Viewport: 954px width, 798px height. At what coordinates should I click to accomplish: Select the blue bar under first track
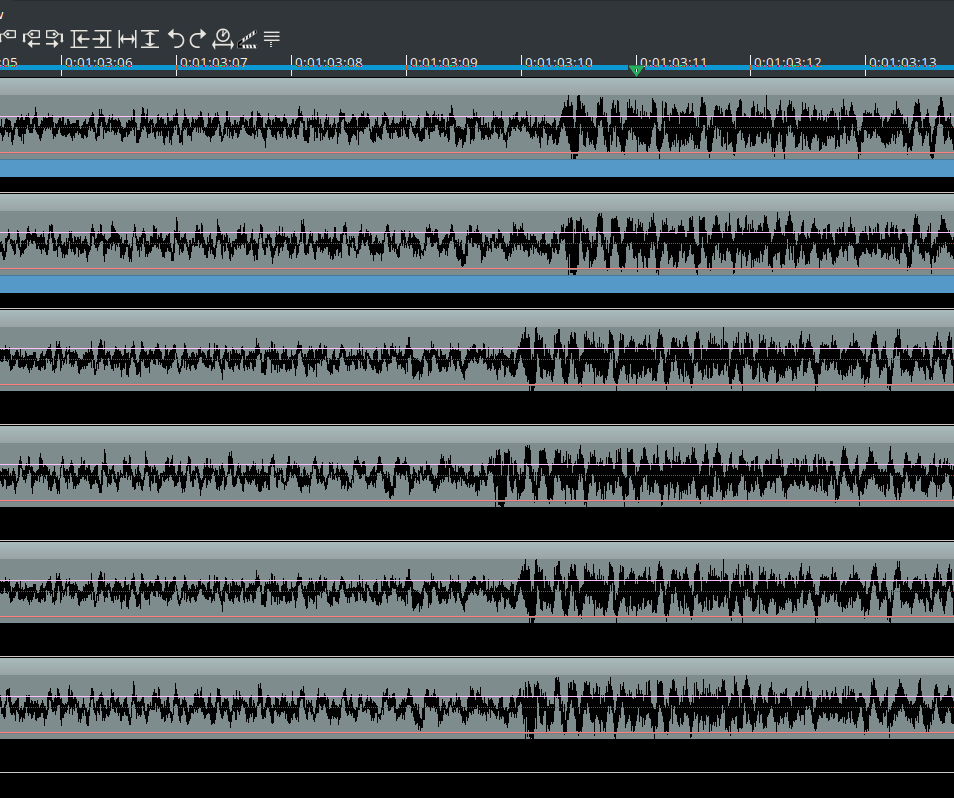click(477, 168)
